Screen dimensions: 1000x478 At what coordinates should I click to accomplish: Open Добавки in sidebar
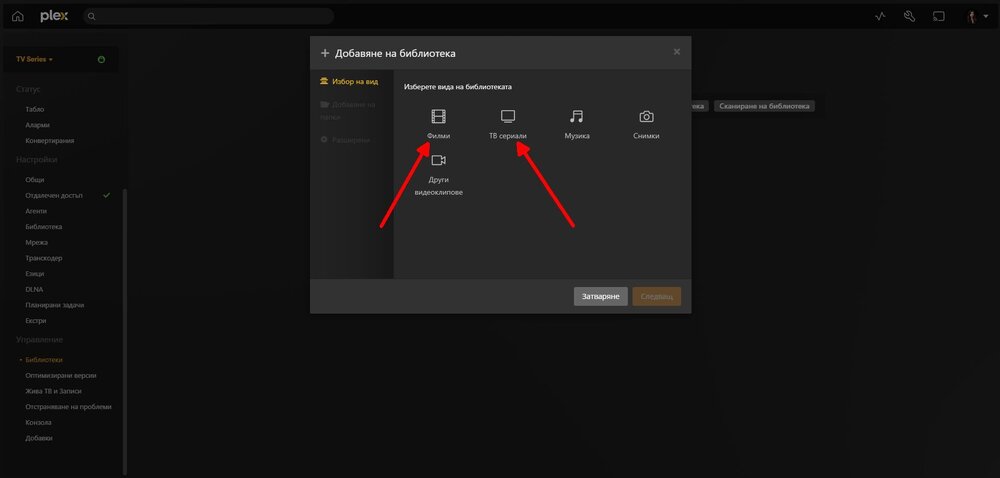tap(39, 438)
